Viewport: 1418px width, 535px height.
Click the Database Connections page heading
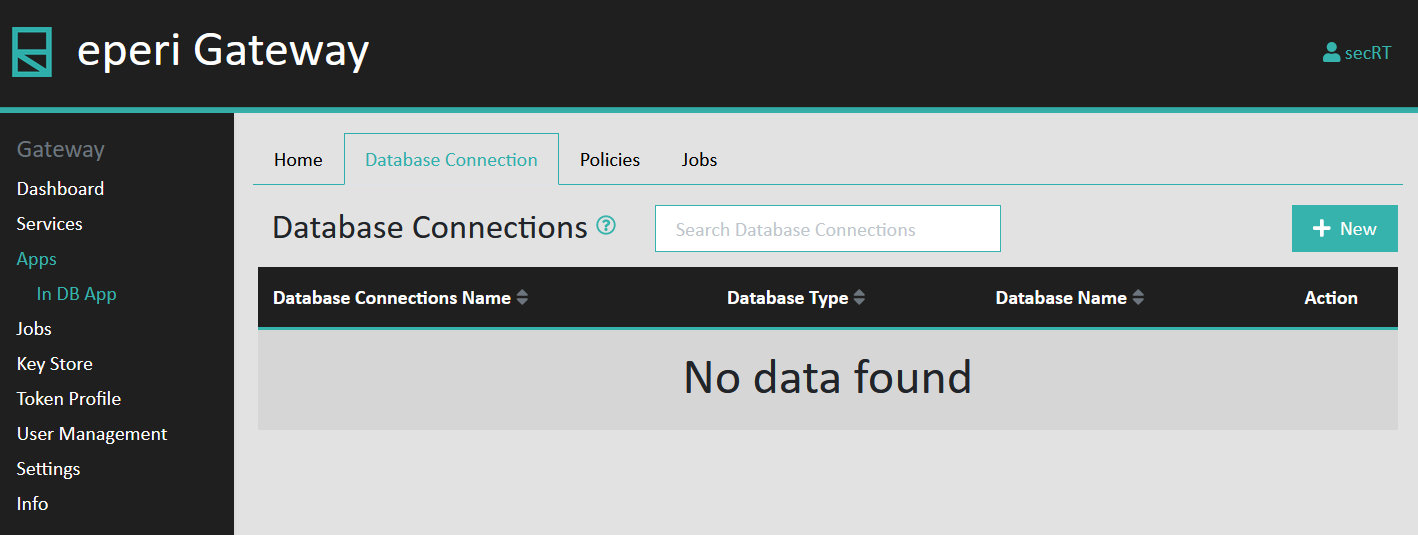click(x=430, y=228)
